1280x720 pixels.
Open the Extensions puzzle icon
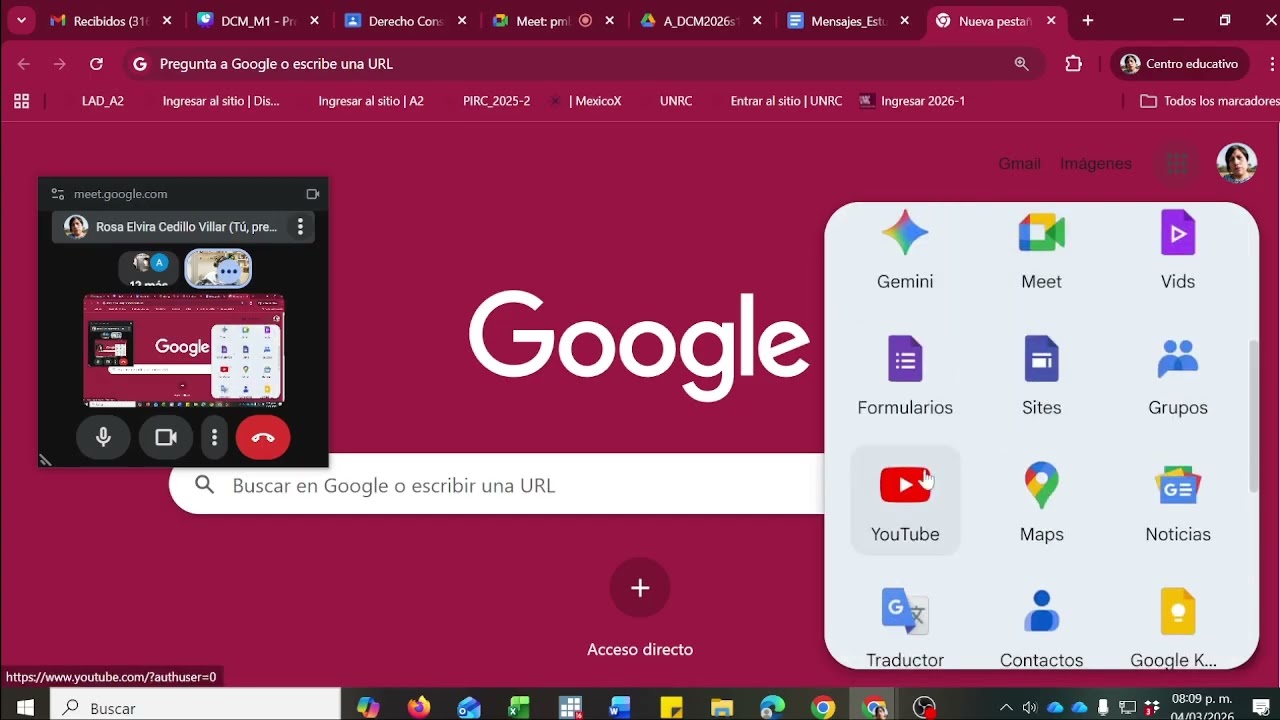1073,64
